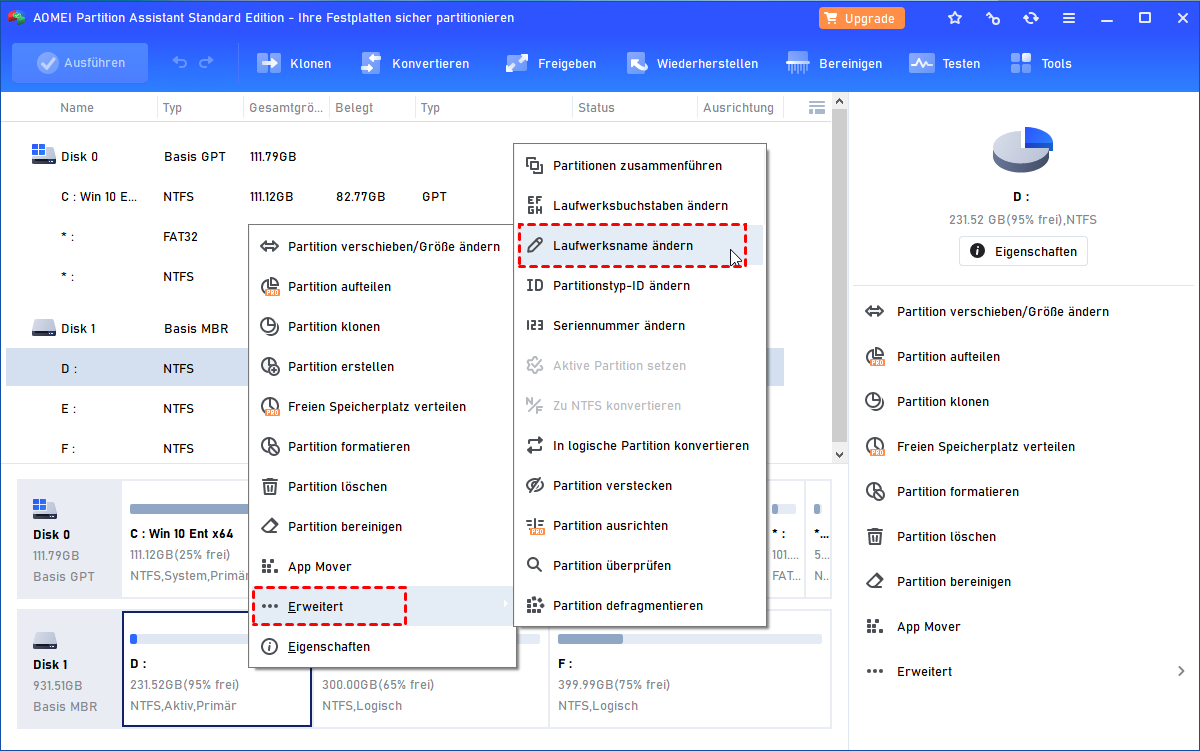The image size is (1200, 751).
Task: Sort by the Name column header
Action: [x=77, y=107]
